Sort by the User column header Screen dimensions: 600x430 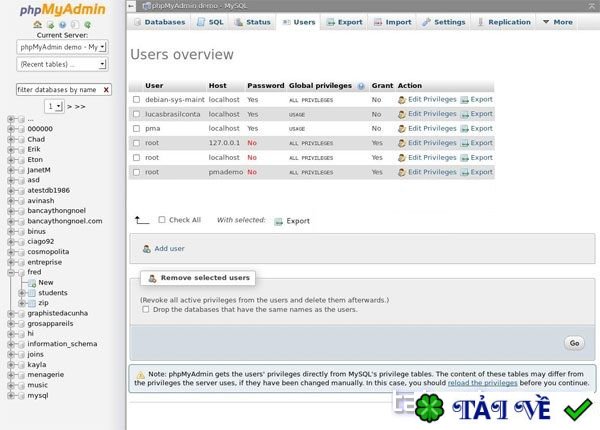coord(154,86)
